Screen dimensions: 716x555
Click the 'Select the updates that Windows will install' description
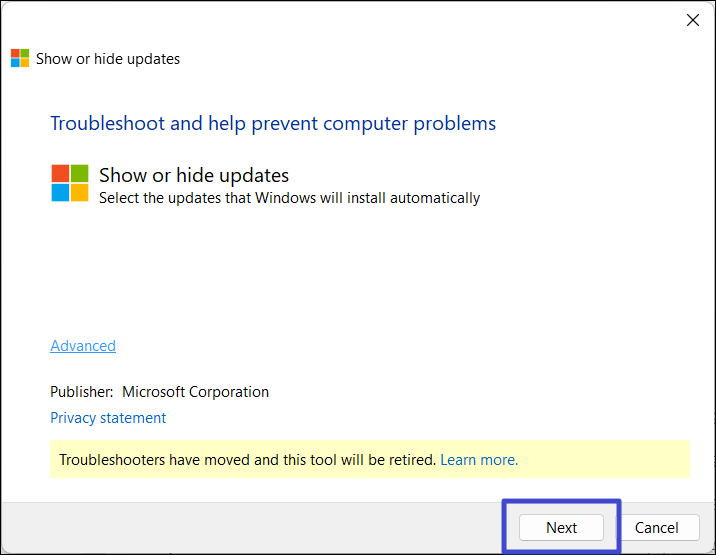[x=289, y=198]
